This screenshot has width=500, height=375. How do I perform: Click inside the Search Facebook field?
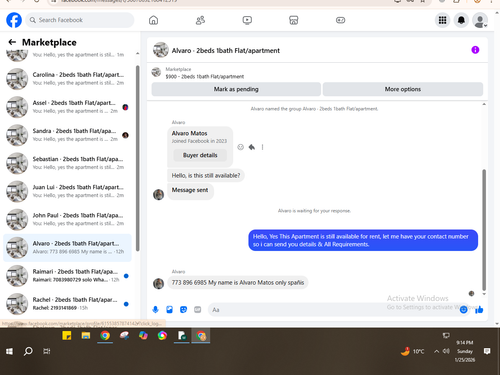click(80, 20)
